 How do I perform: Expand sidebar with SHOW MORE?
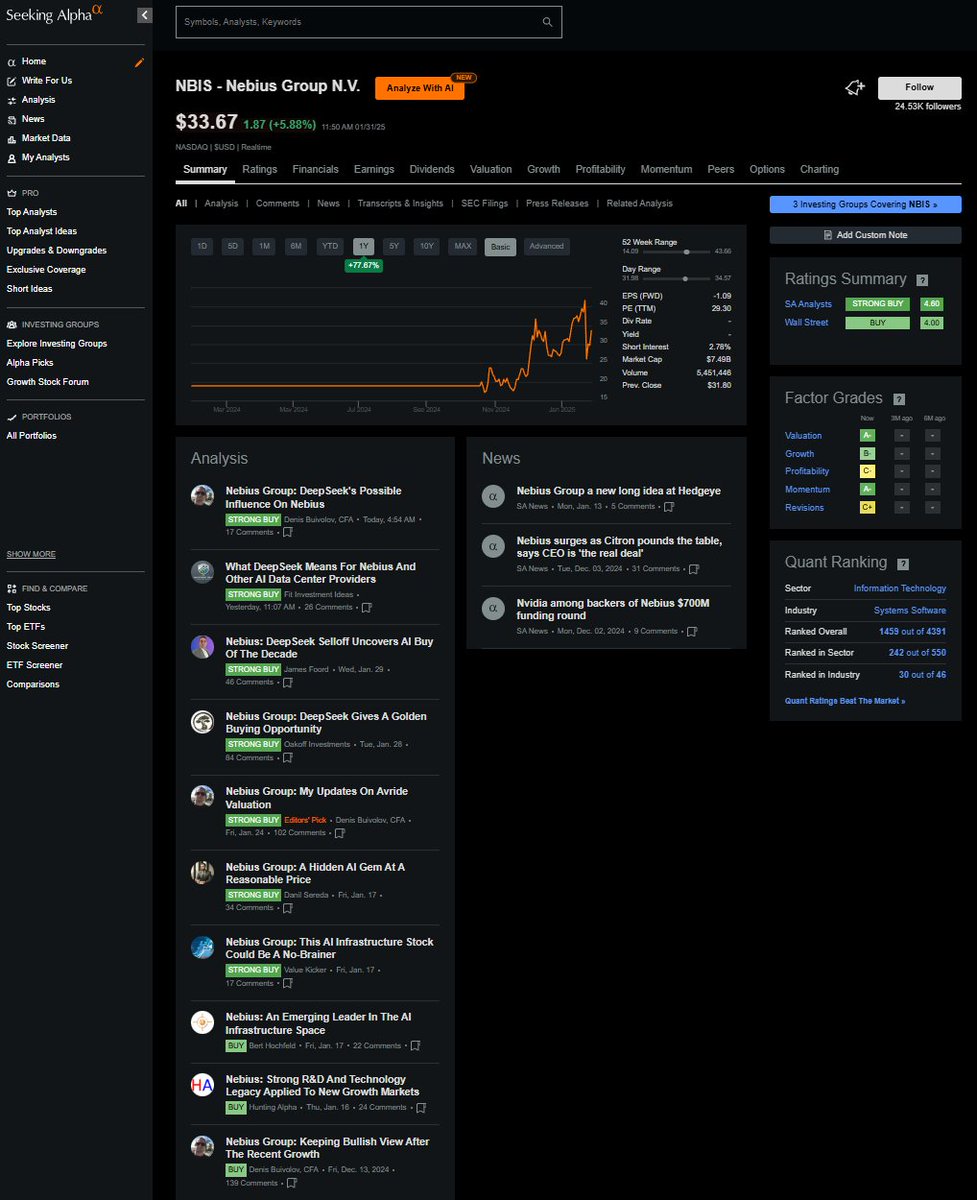31,554
